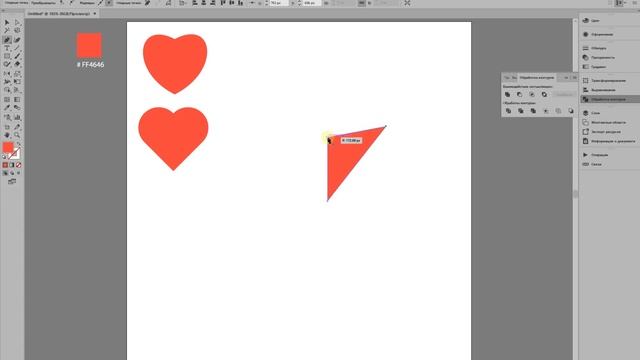
Task: Select the Zoom tool in toolbar
Action: [17, 135]
